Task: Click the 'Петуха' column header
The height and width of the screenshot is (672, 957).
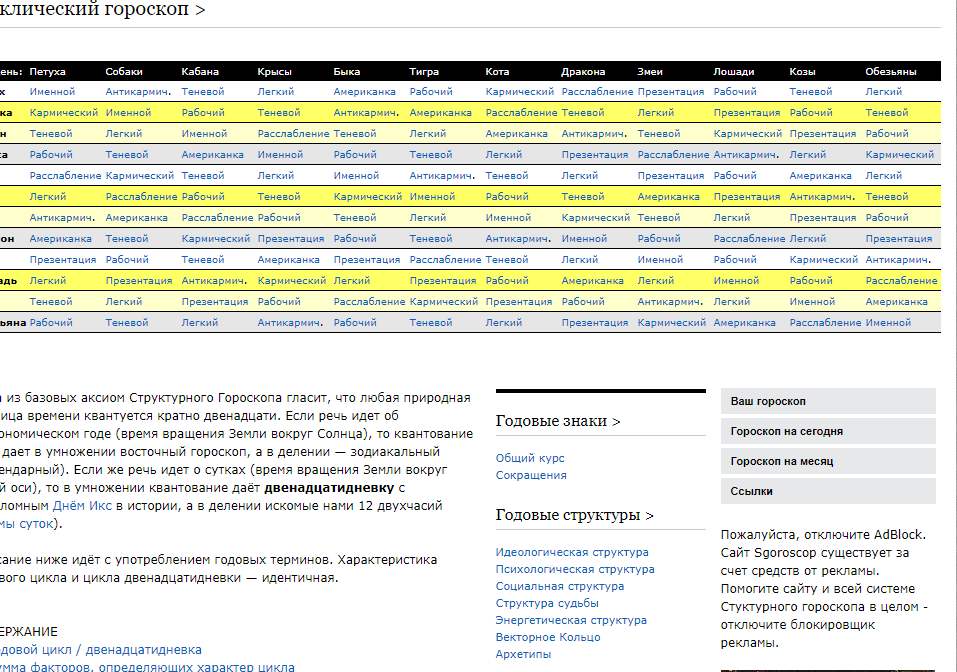Action: click(47, 71)
